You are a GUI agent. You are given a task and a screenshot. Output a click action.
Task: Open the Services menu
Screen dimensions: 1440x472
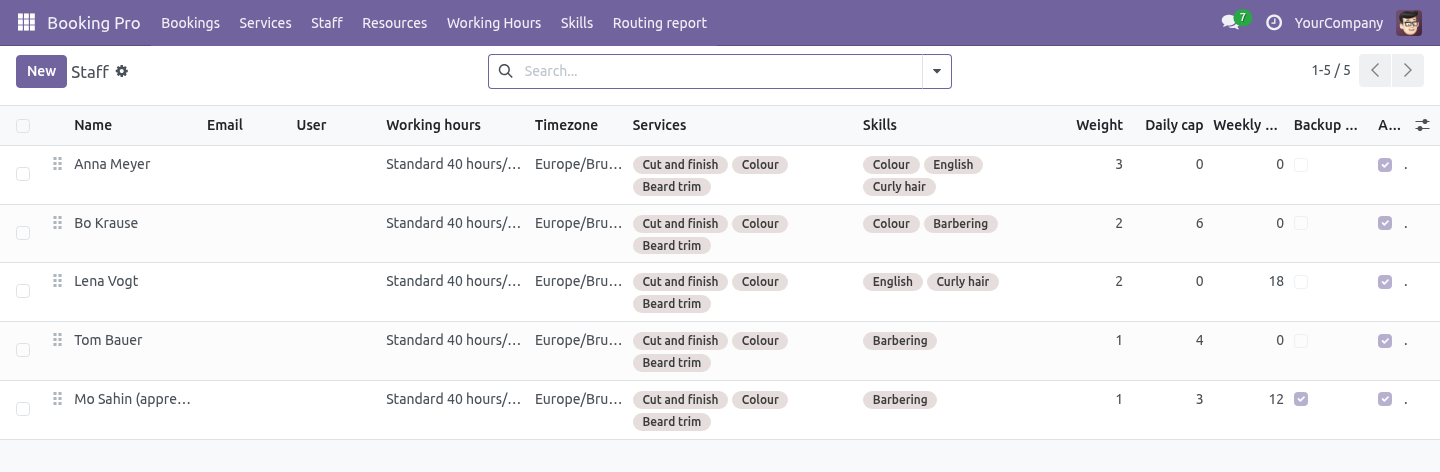265,22
